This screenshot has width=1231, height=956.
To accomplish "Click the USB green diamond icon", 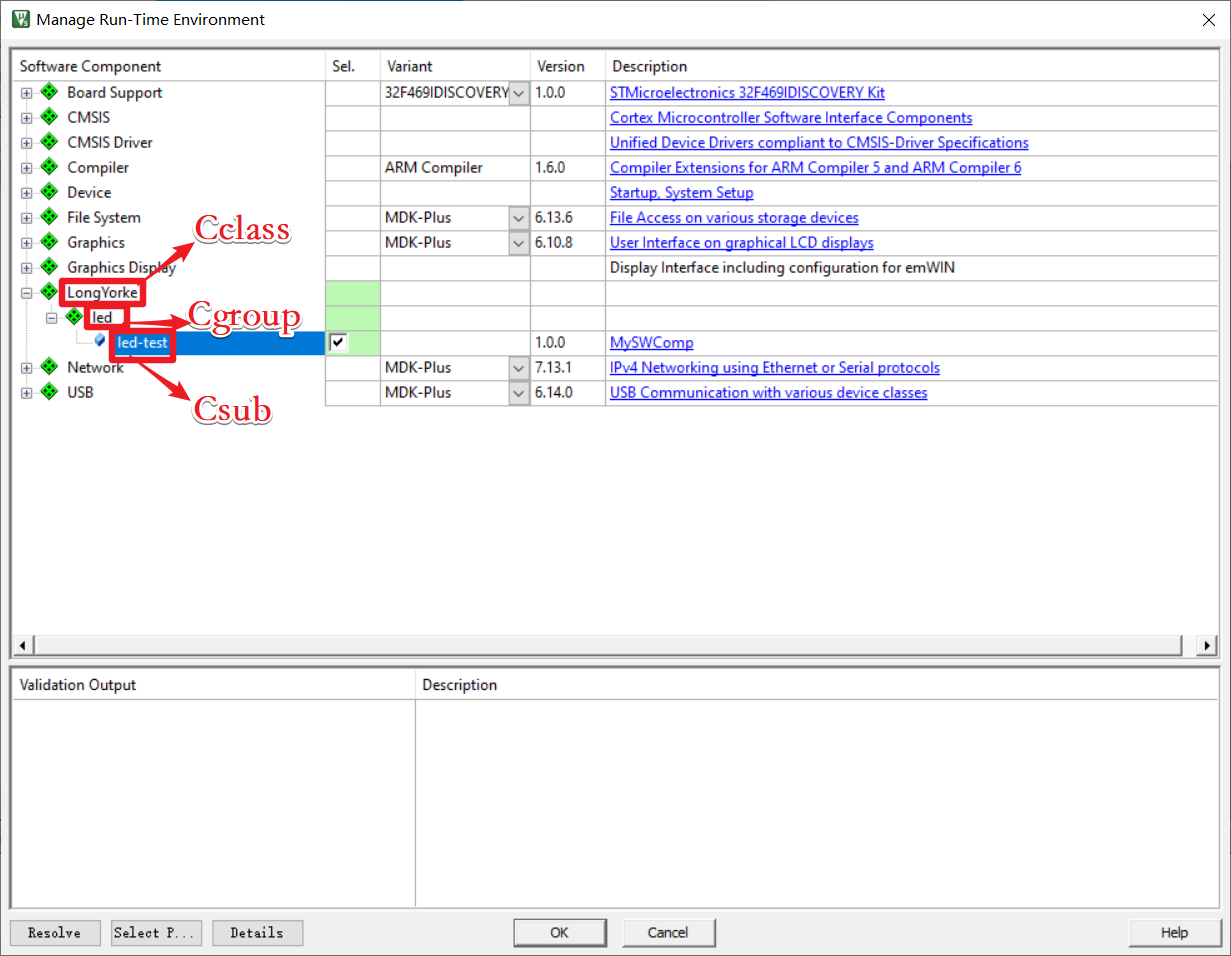I will tap(49, 392).
